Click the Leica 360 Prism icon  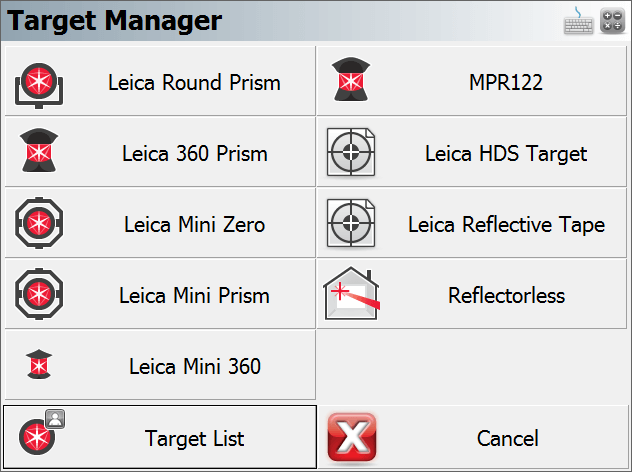pyautogui.click(x=39, y=150)
